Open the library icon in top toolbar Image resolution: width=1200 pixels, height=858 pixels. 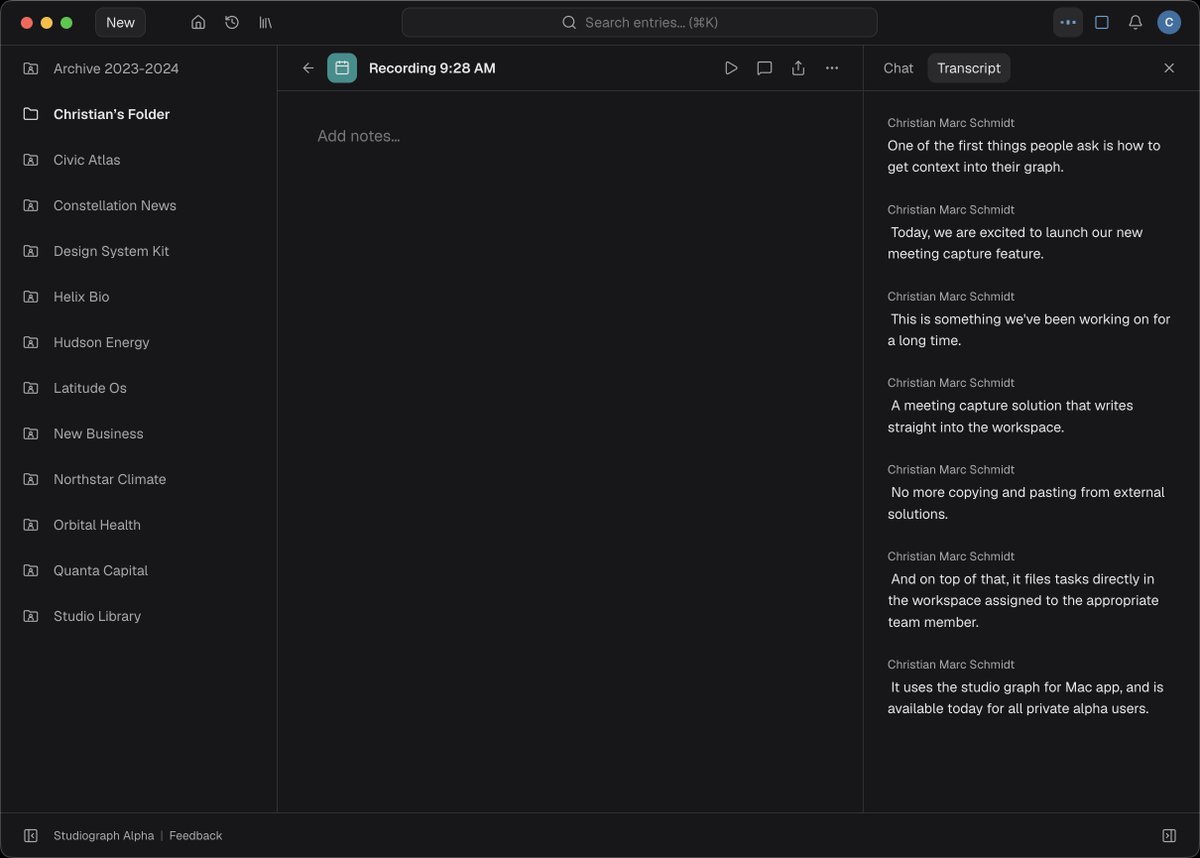[265, 22]
